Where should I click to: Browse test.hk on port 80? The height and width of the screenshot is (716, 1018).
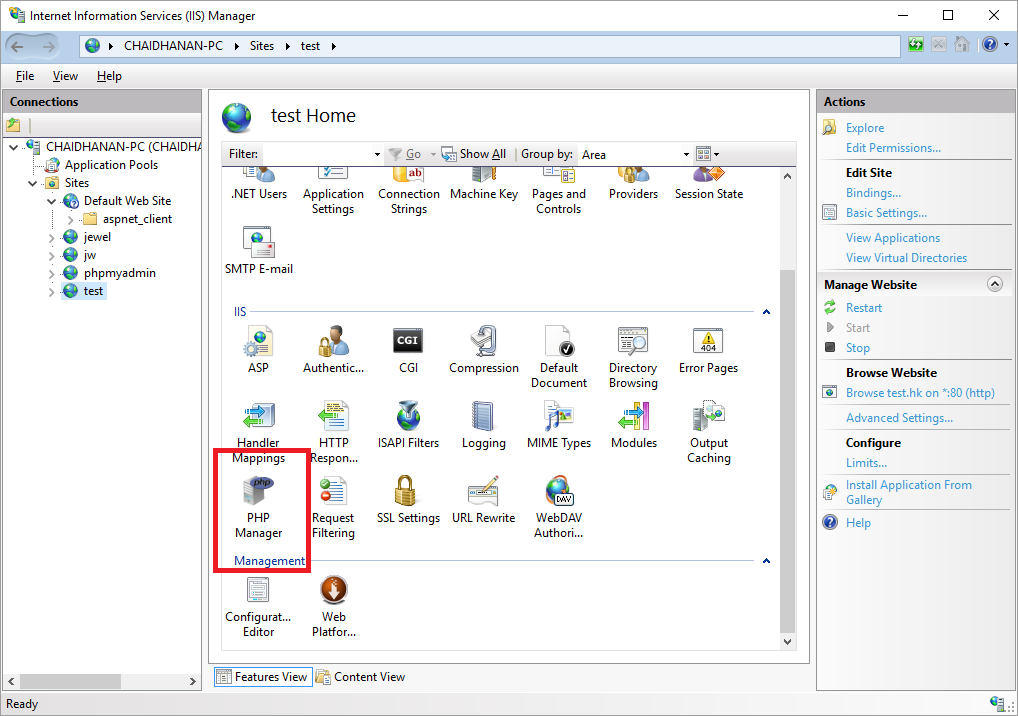[x=920, y=393]
